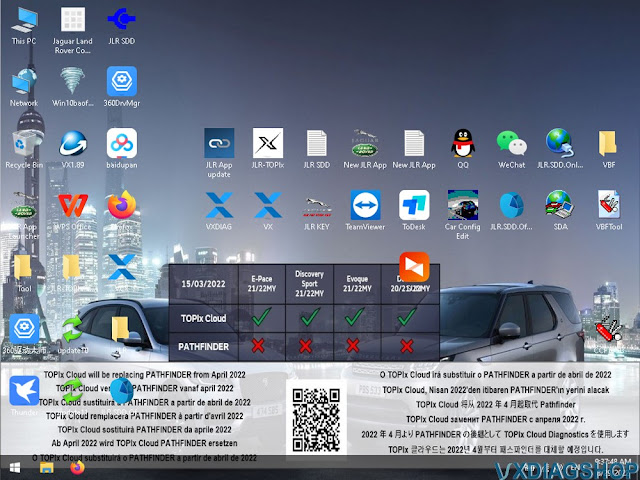Open the blue pie icon below update10
640x480 pixels.
(121, 391)
